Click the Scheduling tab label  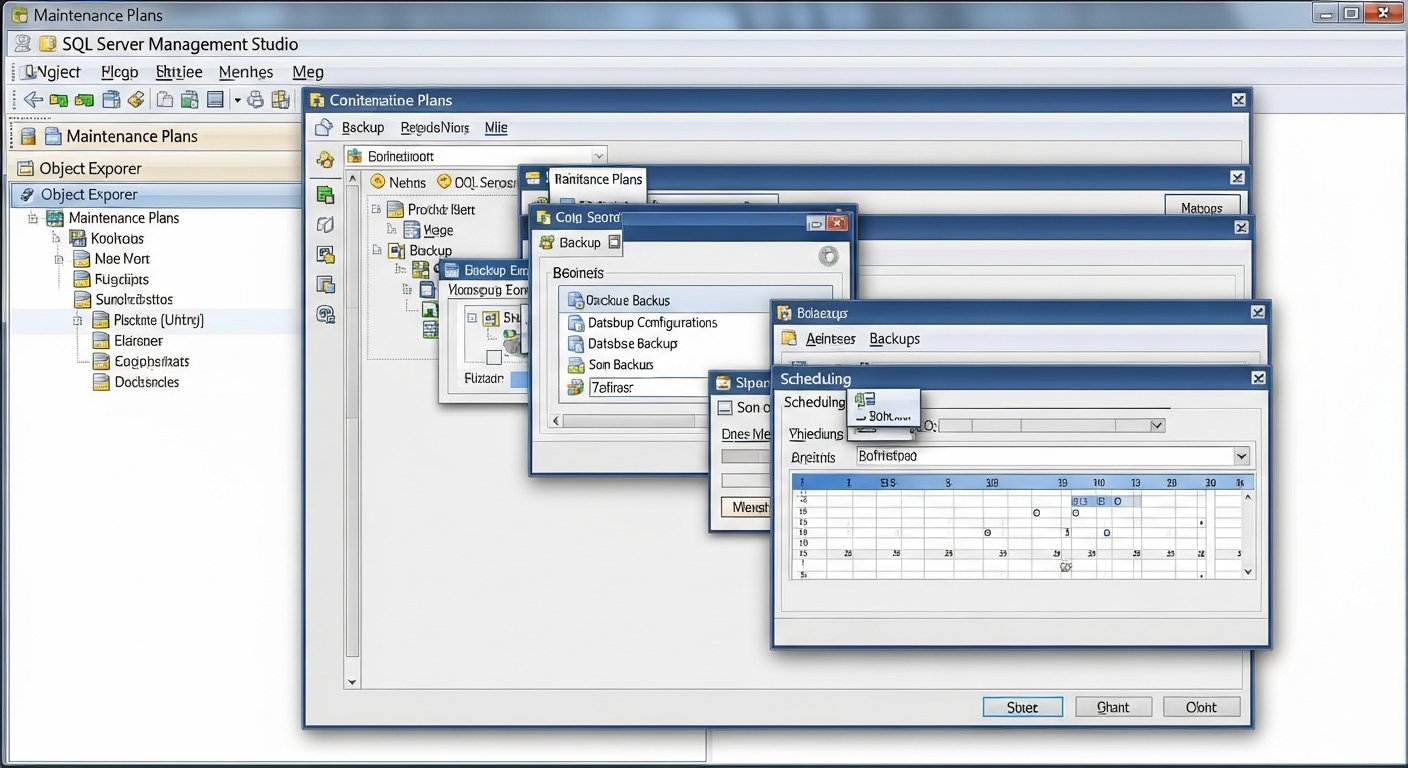click(814, 402)
